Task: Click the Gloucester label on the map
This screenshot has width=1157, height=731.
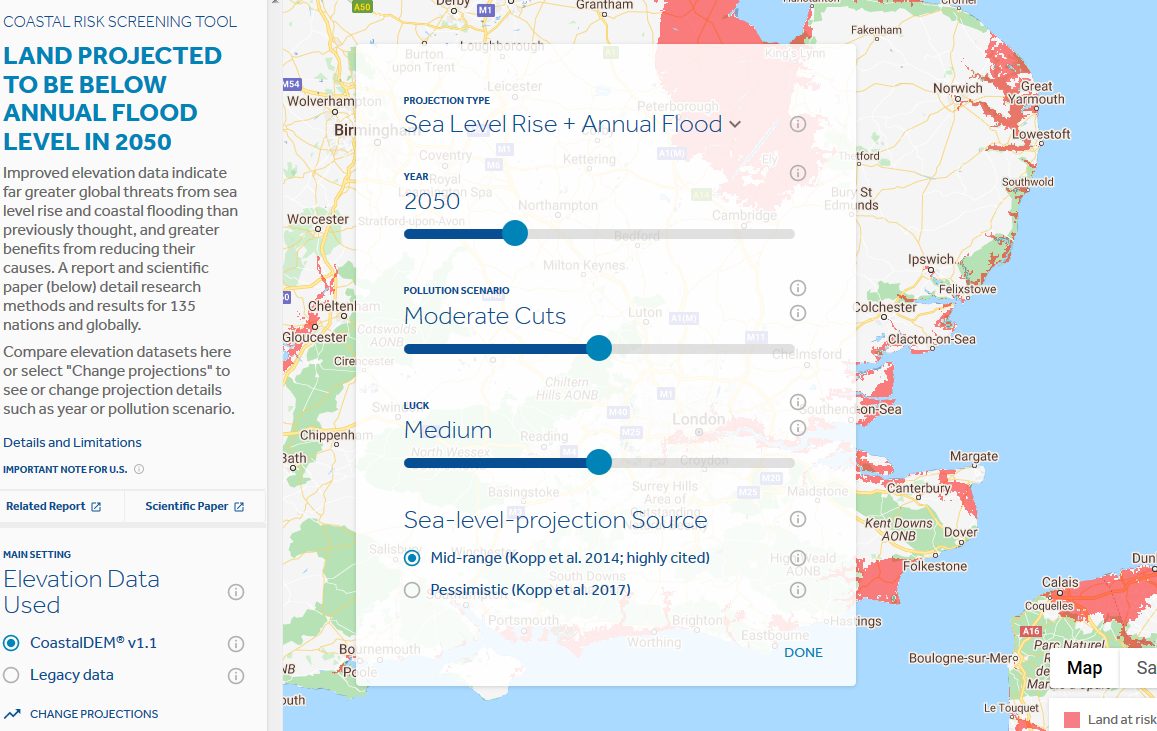Action: (315, 338)
